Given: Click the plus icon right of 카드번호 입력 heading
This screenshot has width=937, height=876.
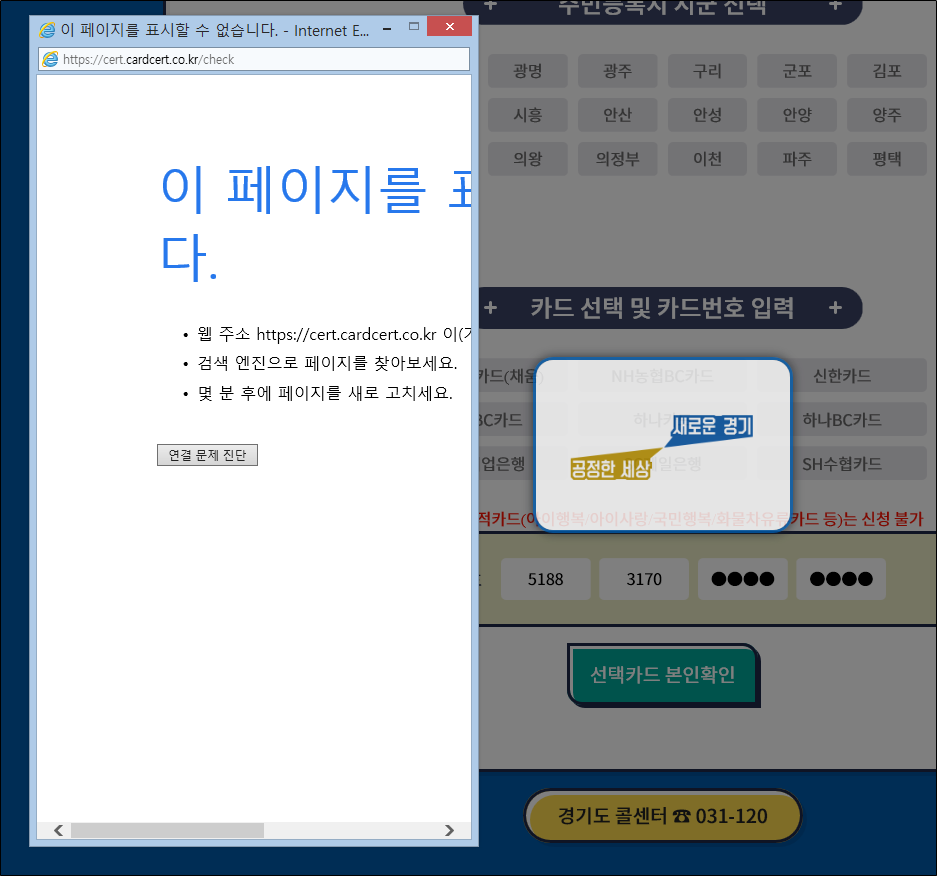Looking at the screenshot, I should tap(835, 308).
